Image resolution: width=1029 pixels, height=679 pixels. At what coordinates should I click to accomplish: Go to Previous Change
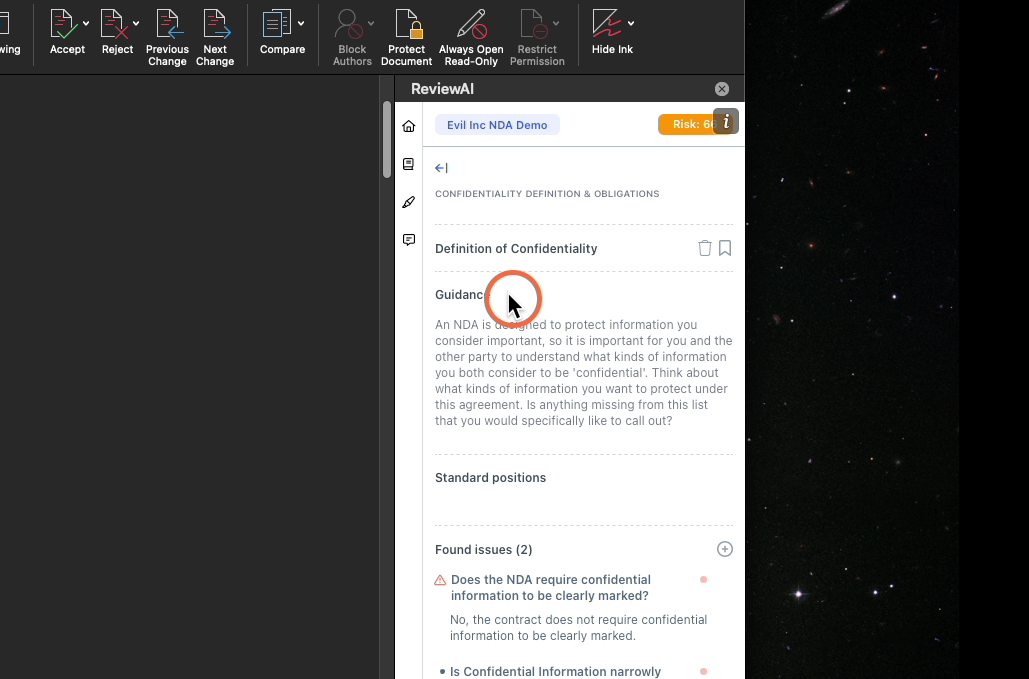[167, 37]
